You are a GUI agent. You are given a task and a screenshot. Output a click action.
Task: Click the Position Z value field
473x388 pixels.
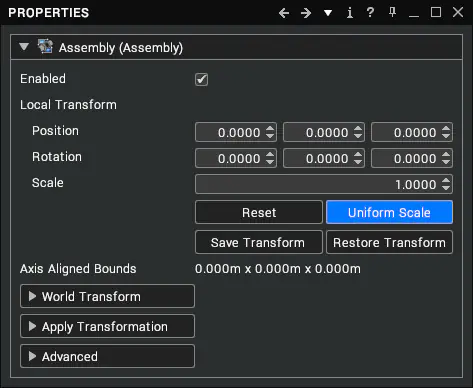(x=412, y=132)
